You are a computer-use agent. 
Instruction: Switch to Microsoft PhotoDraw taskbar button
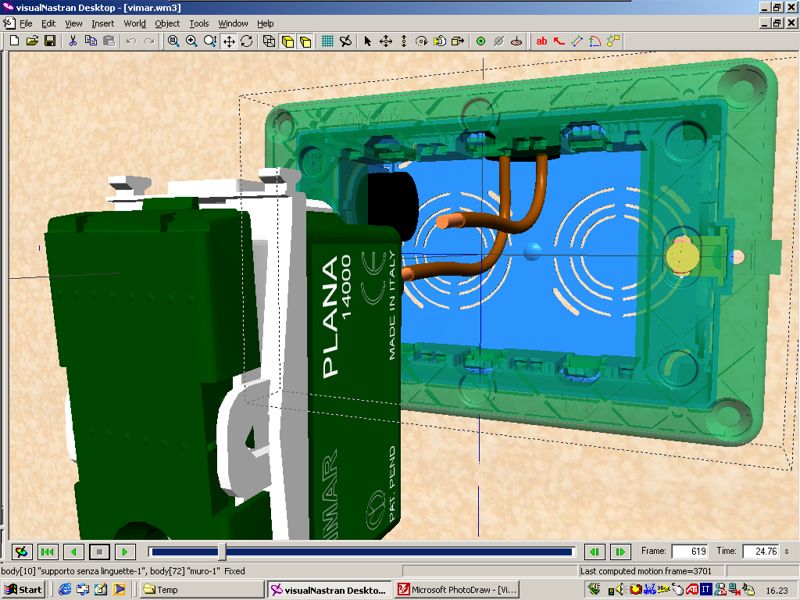click(x=458, y=590)
